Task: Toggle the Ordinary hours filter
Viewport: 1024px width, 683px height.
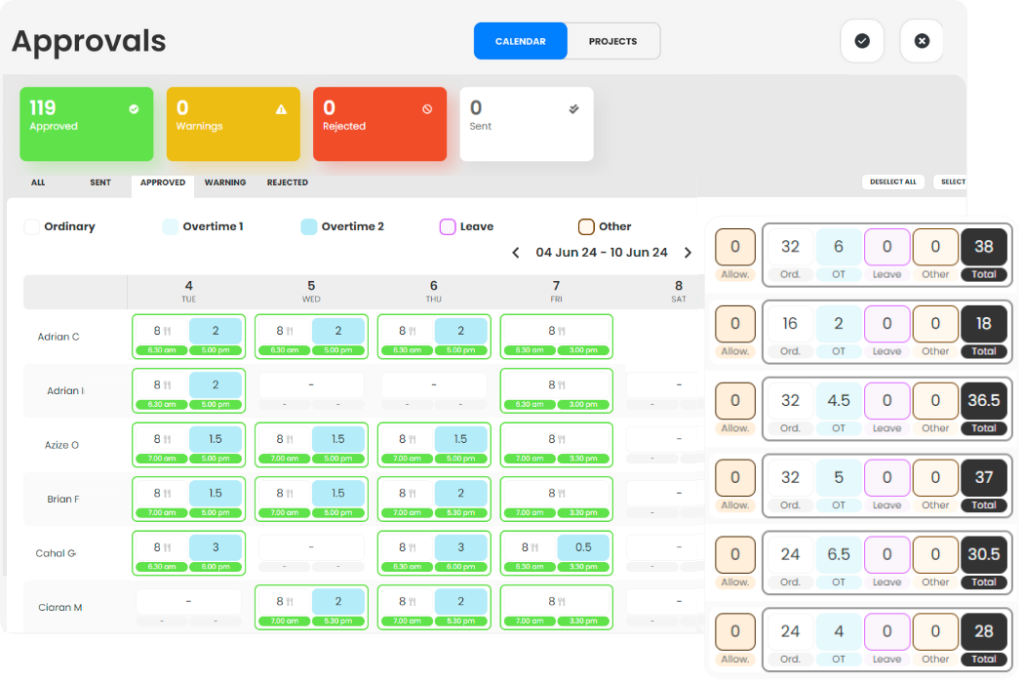Action: tap(31, 227)
